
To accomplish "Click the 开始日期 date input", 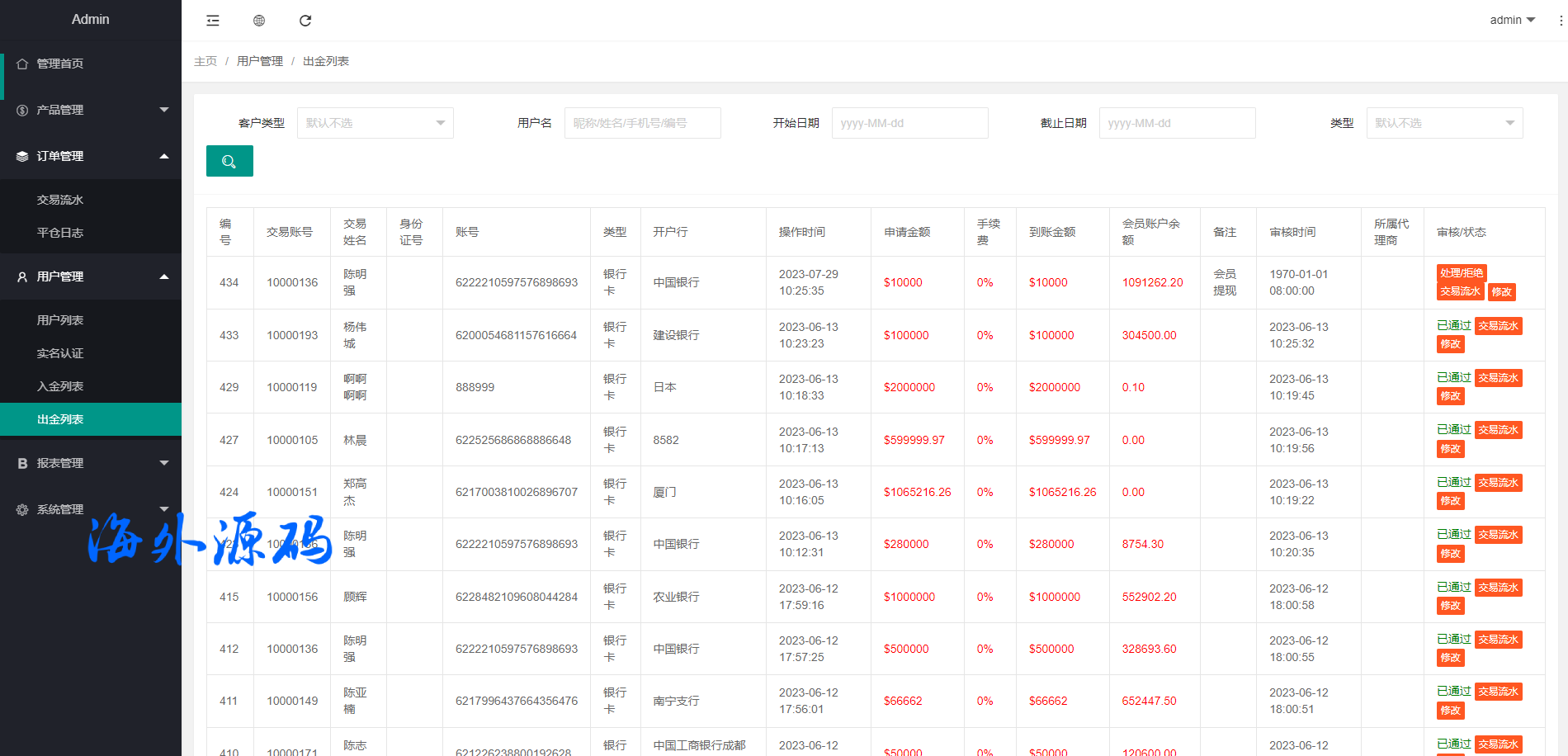I will tap(909, 123).
